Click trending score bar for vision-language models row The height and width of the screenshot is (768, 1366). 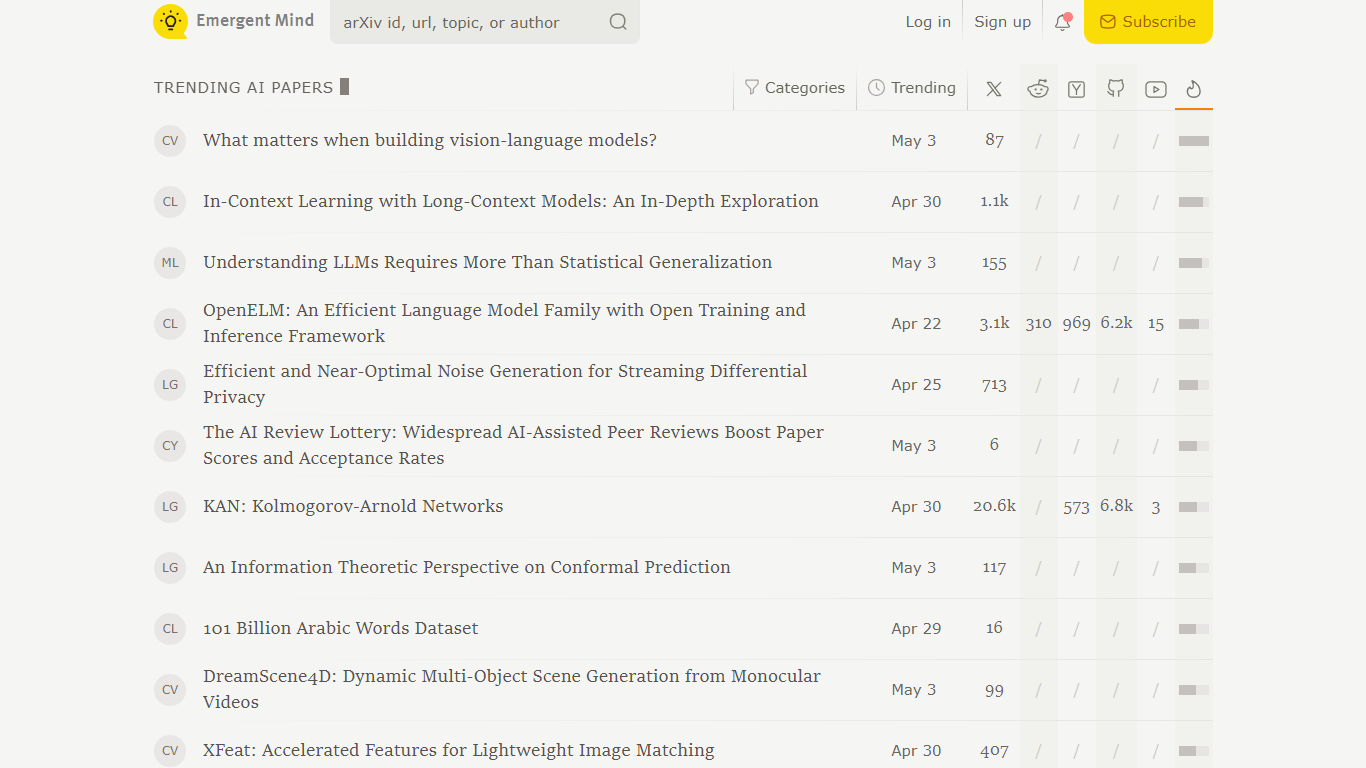coord(1194,141)
